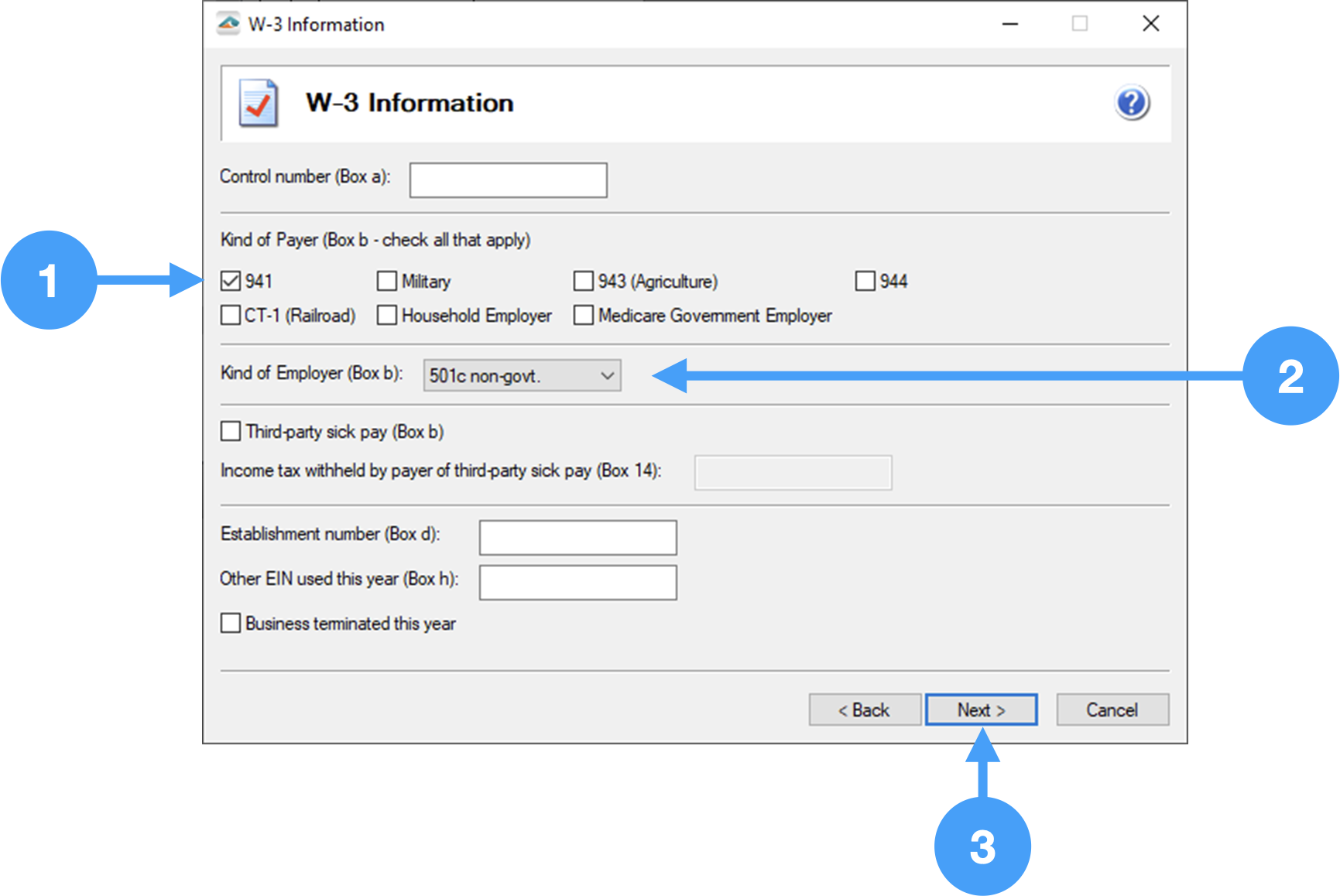Uncheck the 941 Kind of Payer box
The image size is (1340, 896).
(230, 281)
